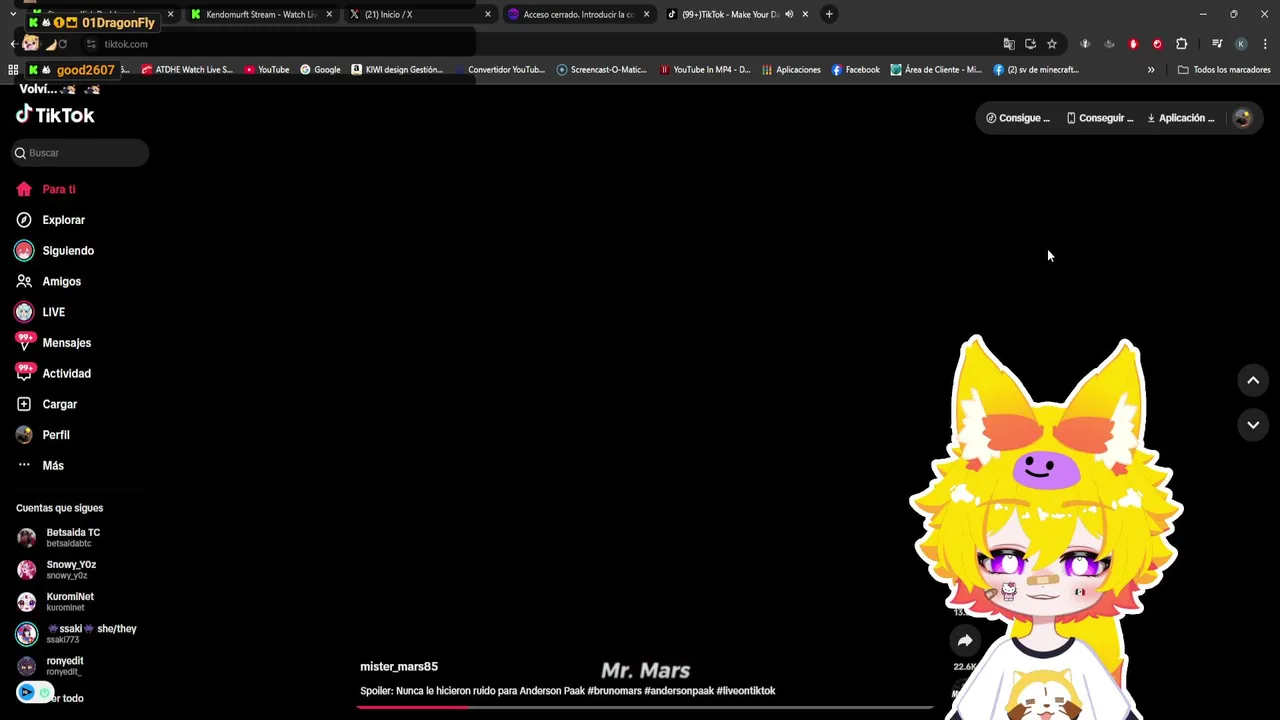Seek using the video progress bar
Screen dimensions: 1280x720
pos(645,707)
